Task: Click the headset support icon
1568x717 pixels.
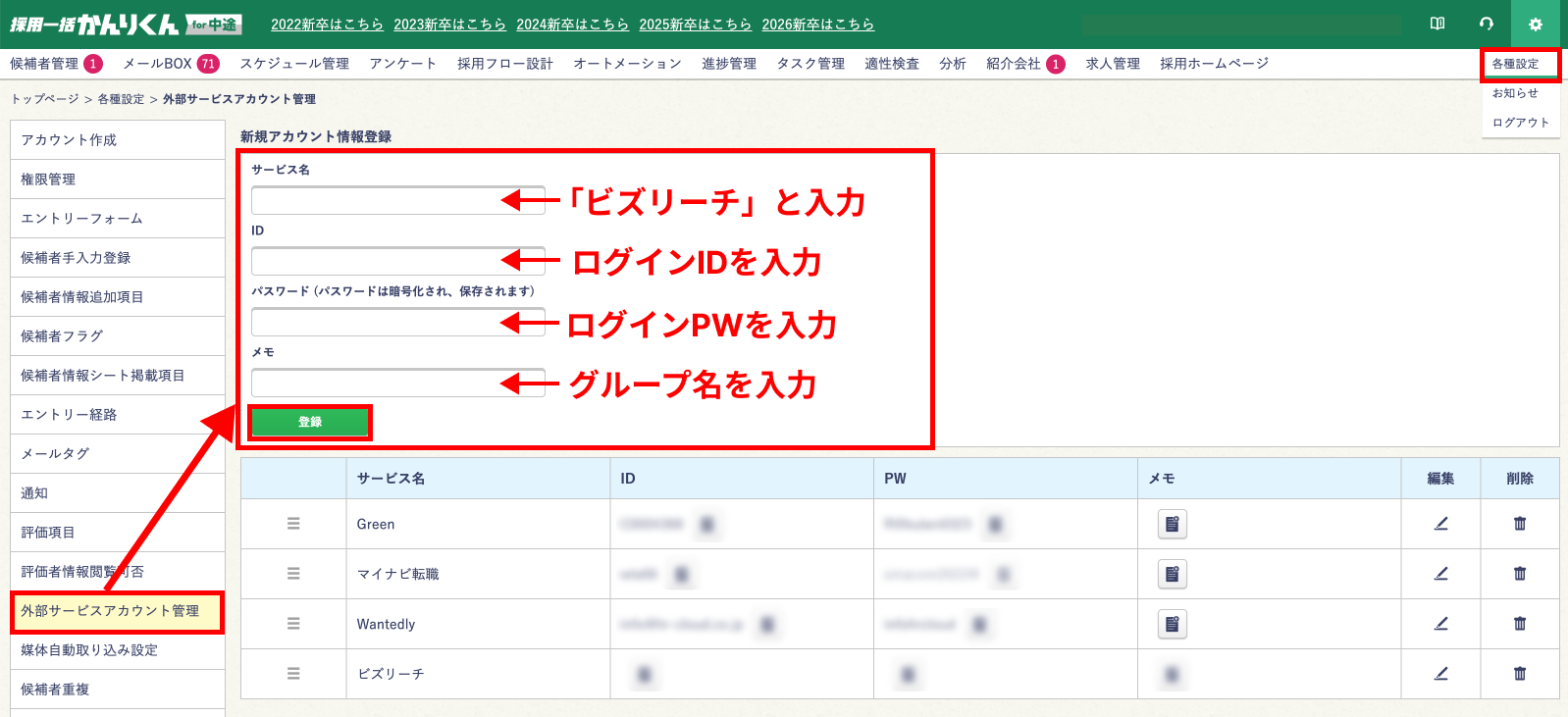Action: point(1487,25)
